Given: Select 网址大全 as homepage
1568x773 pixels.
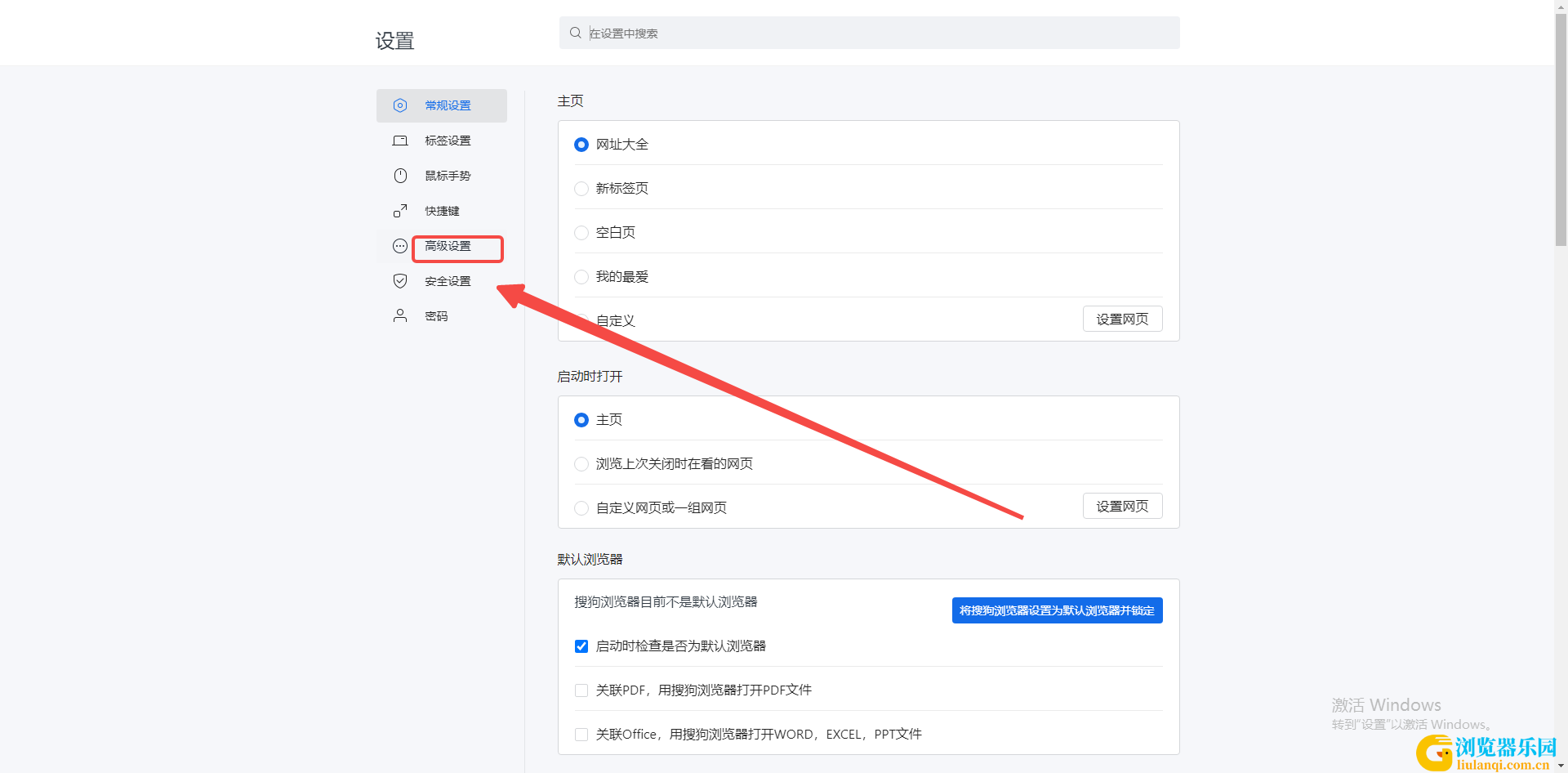Looking at the screenshot, I should [581, 145].
